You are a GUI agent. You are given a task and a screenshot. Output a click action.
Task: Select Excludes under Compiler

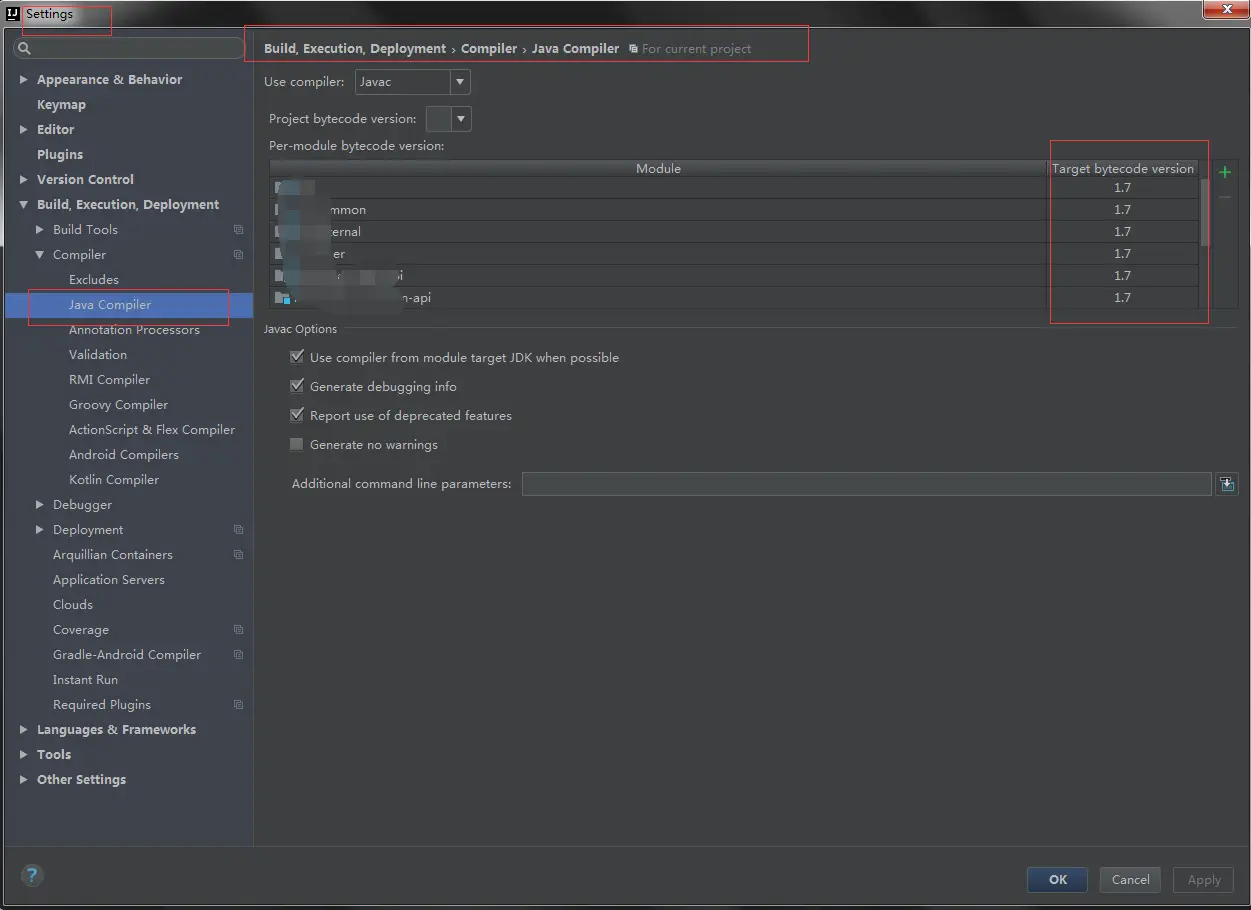pos(94,279)
